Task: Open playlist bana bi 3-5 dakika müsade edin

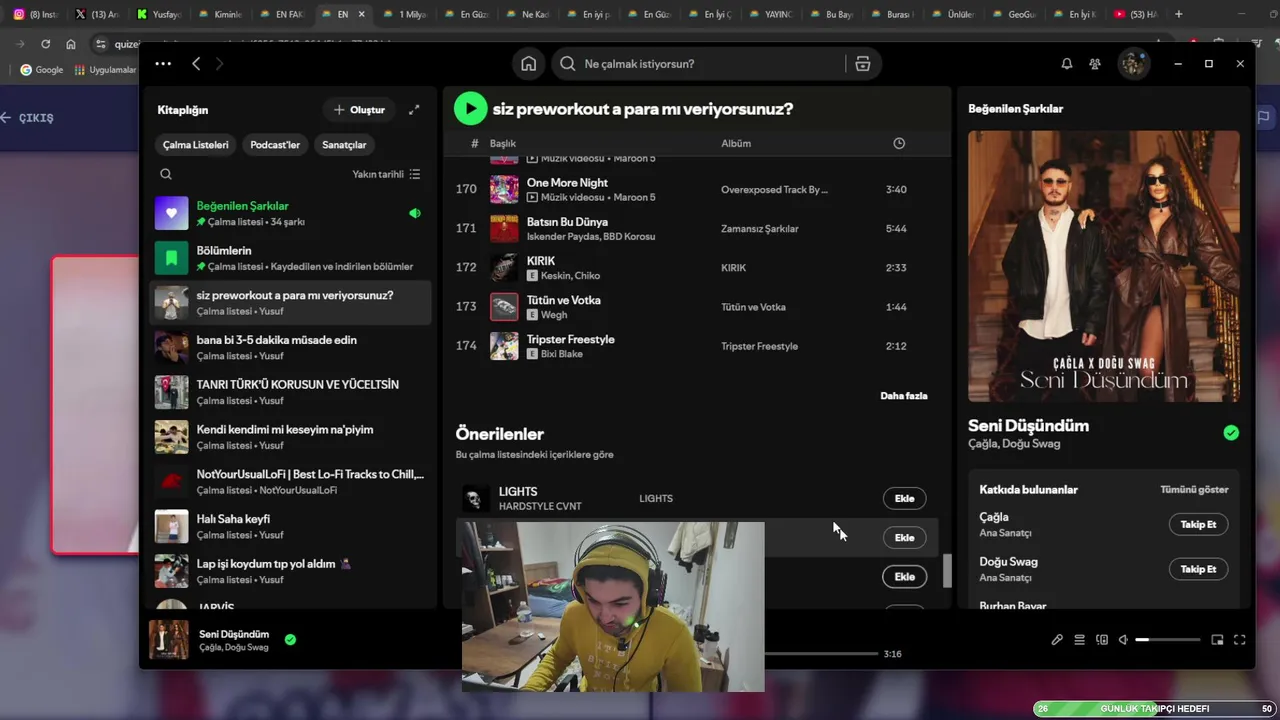Action: click(x=290, y=347)
